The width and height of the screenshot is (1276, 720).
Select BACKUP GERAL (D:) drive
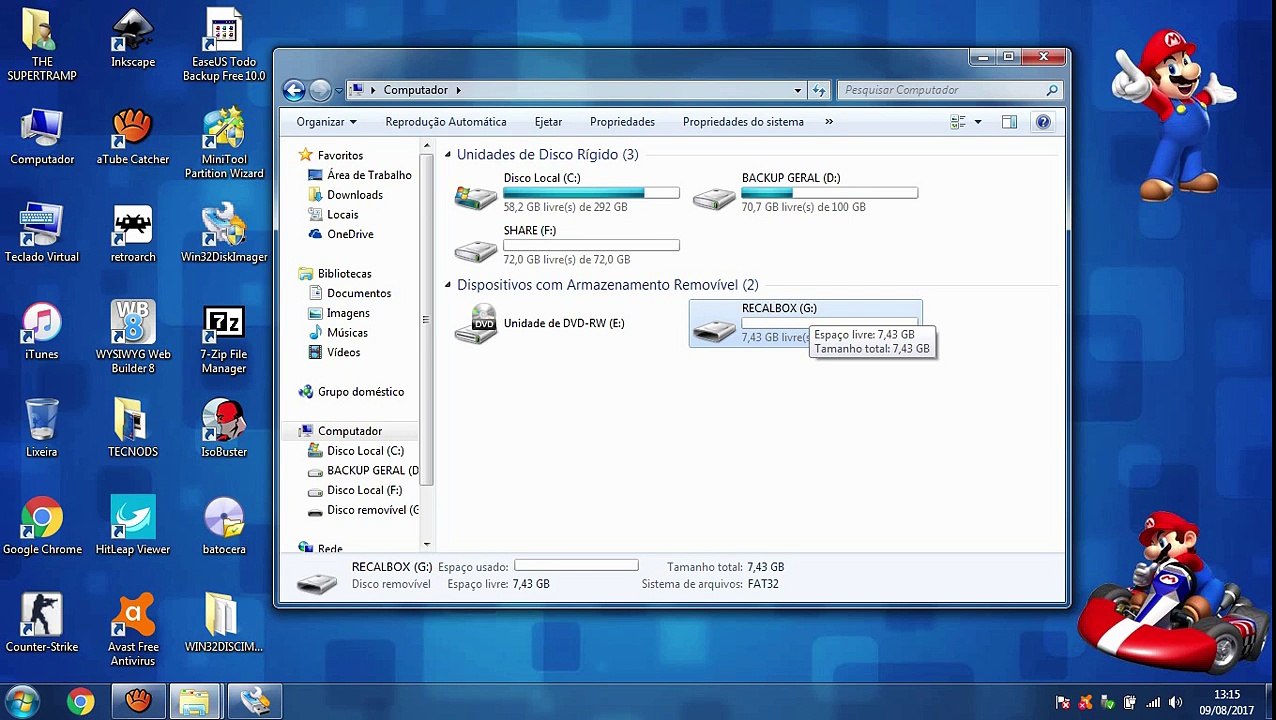[x=805, y=192]
